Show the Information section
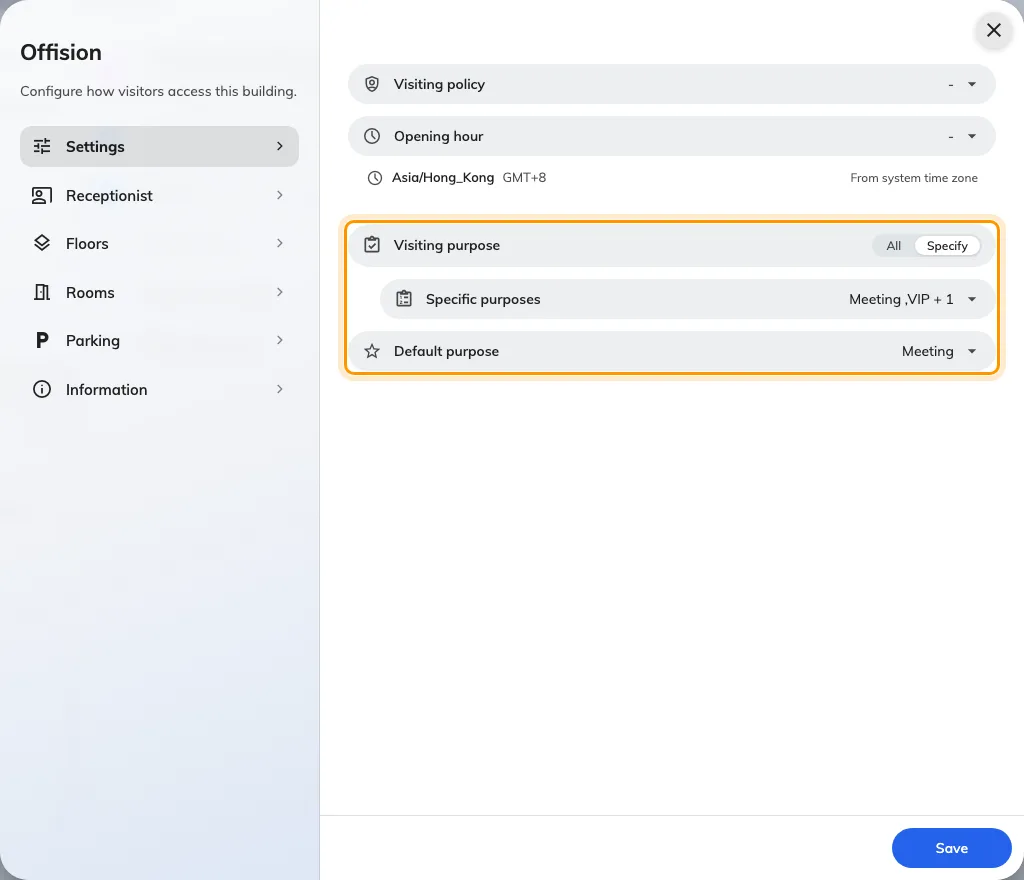 [x=159, y=390]
